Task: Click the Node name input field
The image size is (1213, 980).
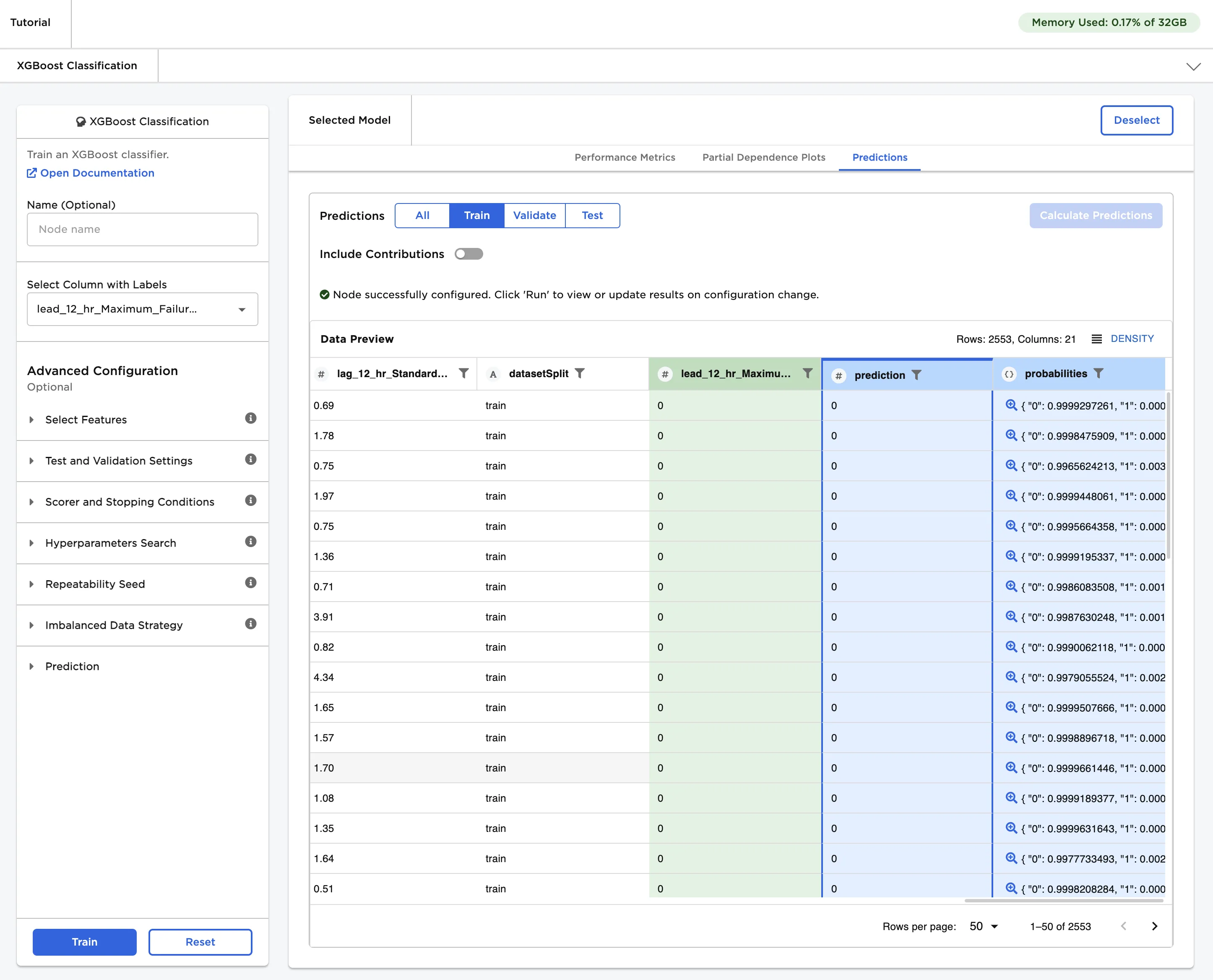Action: (x=142, y=229)
